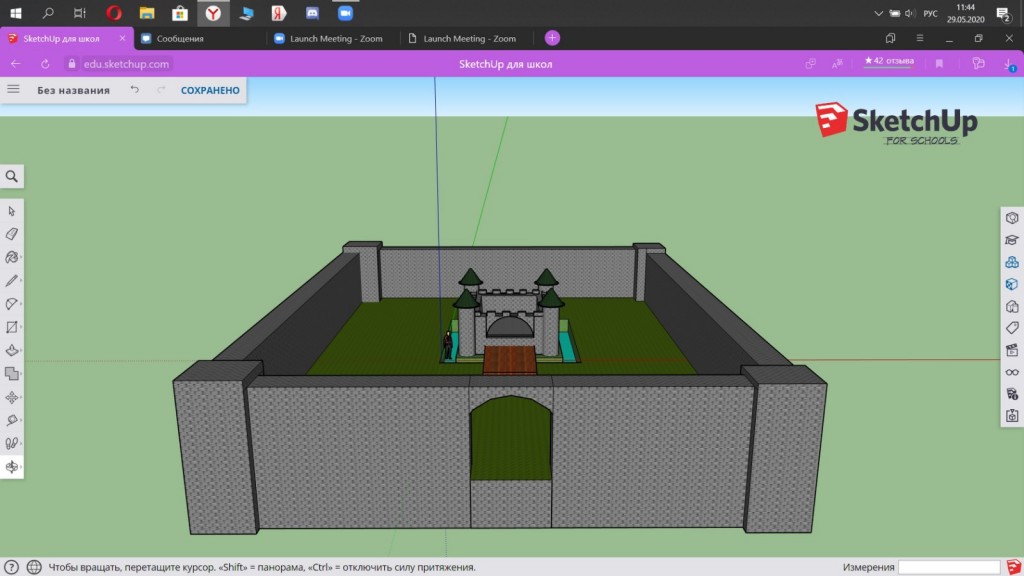Open the Tags panel

(1012, 328)
